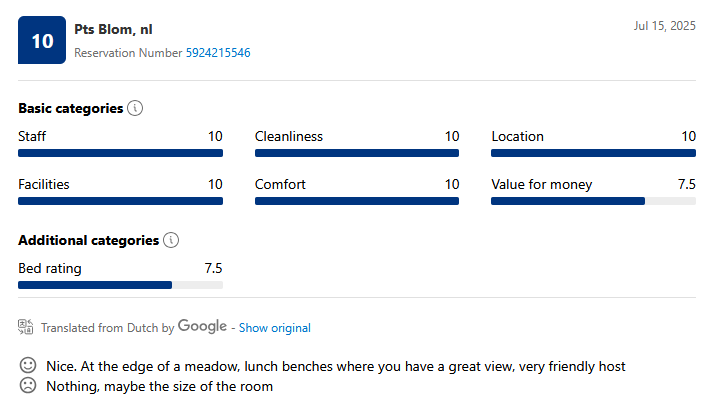Image resolution: width=717 pixels, height=398 pixels.
Task: Click the Facilities rating bar
Action: [x=120, y=201]
